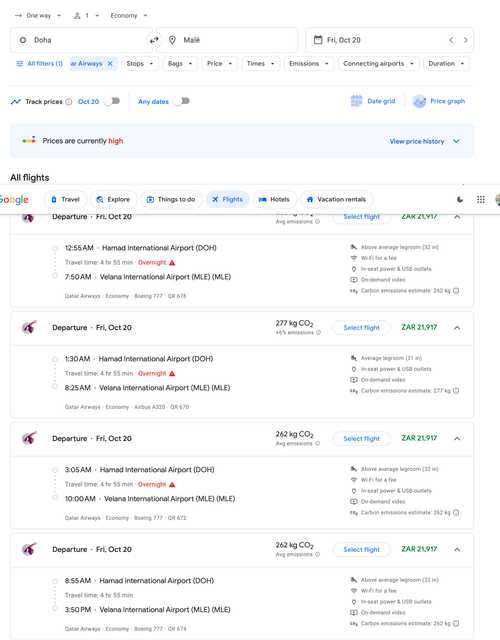The image size is (500, 640).
Task: Open the Connecting airports dropdown
Action: [378, 64]
